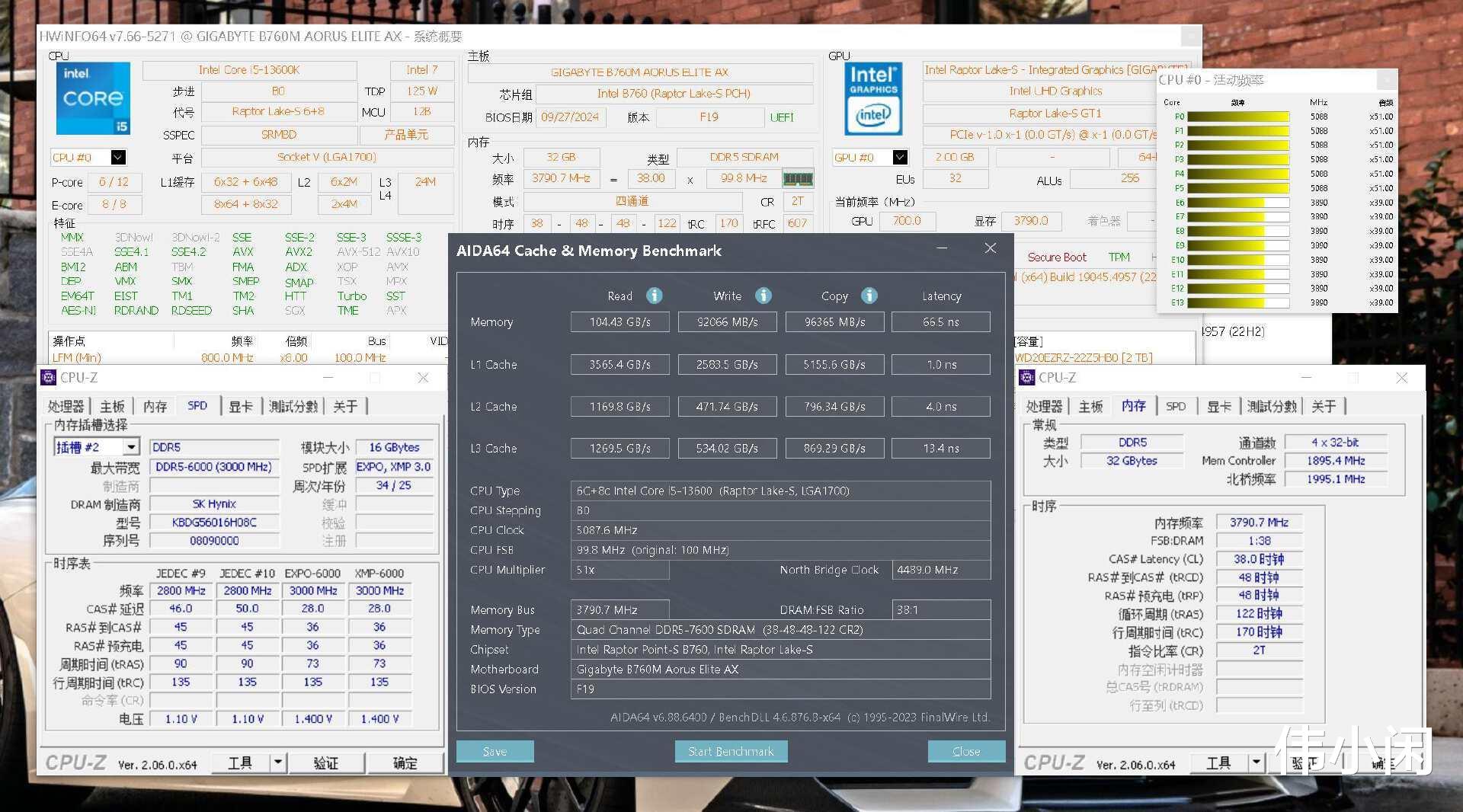Click the Intel Core i5 logo in HWiNFO
The image size is (1463, 812).
click(x=93, y=98)
